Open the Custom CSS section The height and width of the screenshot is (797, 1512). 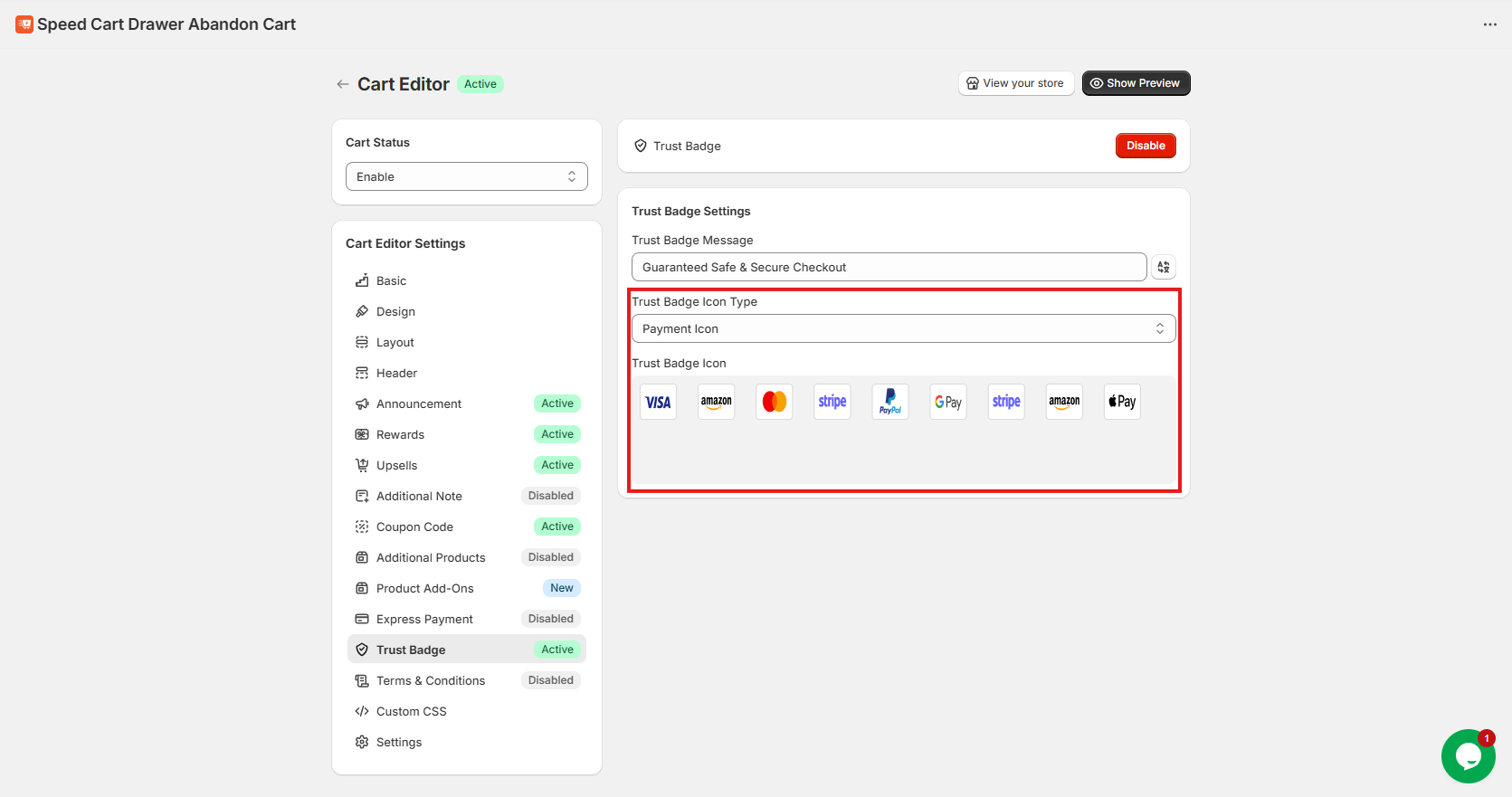[x=411, y=711]
